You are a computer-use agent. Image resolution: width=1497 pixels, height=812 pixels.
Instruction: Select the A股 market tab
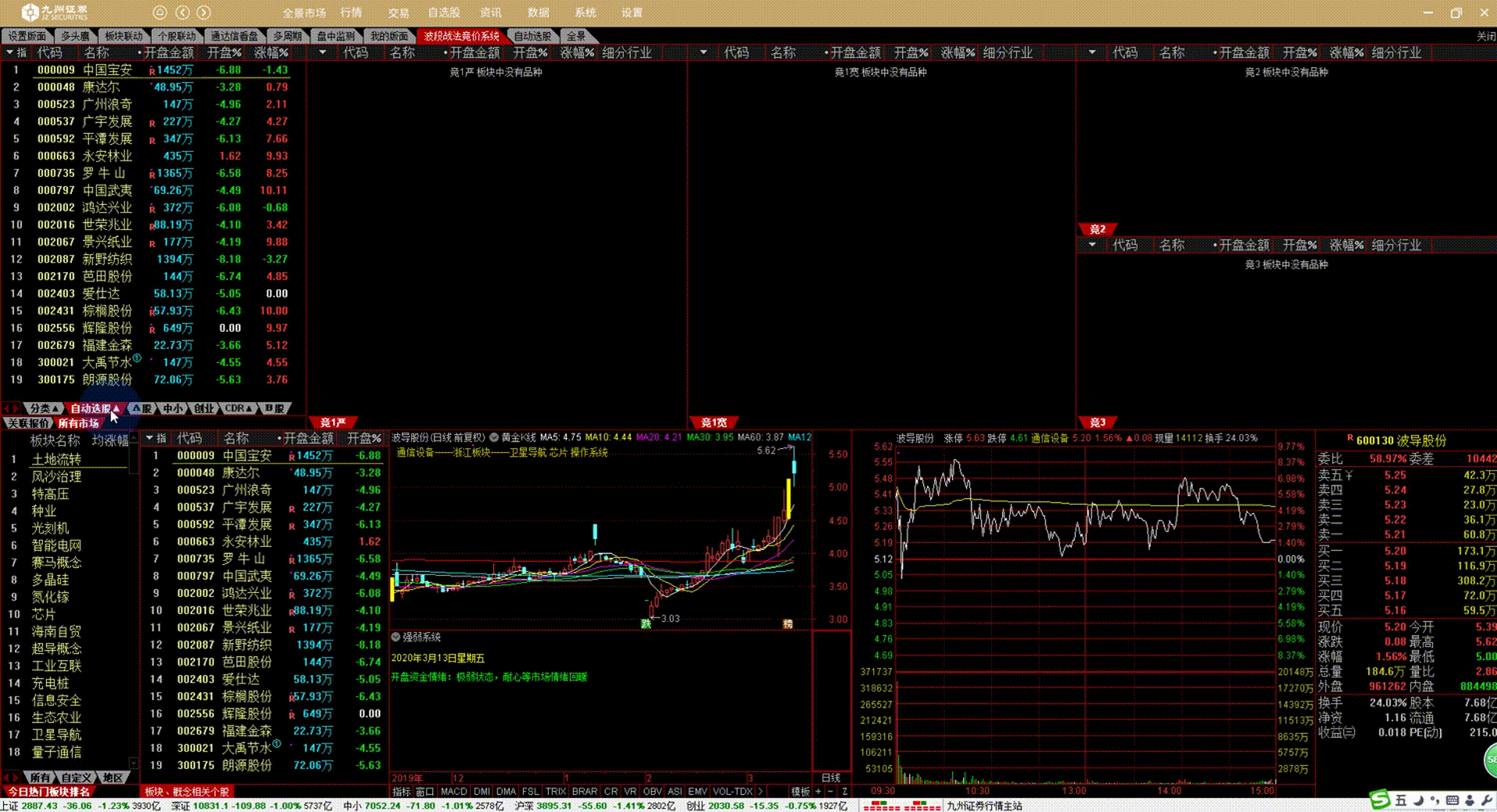click(x=142, y=408)
